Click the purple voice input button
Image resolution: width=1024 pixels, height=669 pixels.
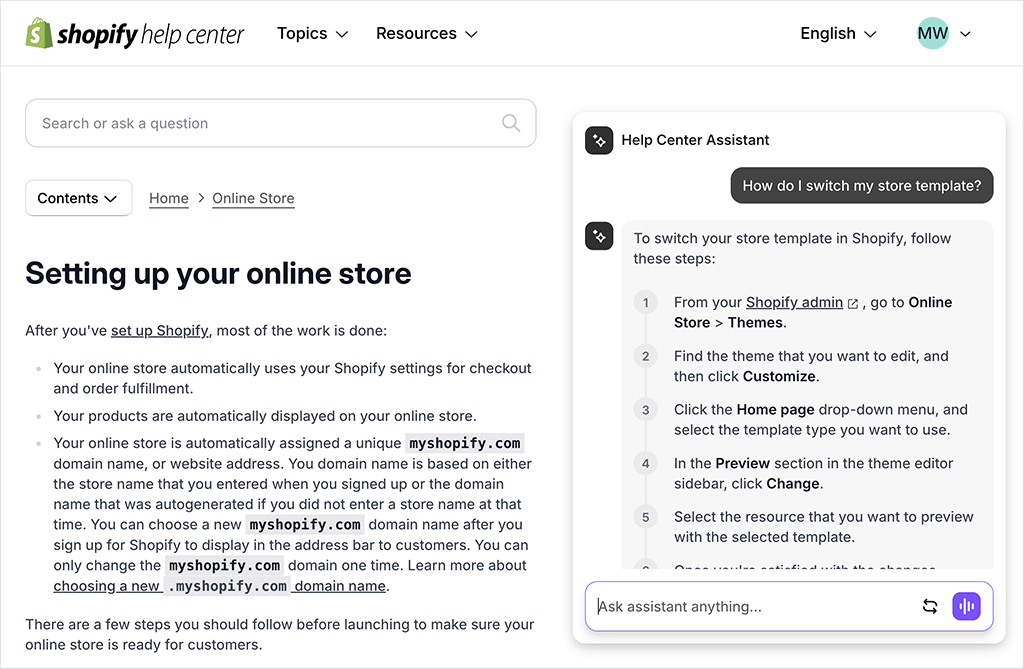tap(966, 606)
